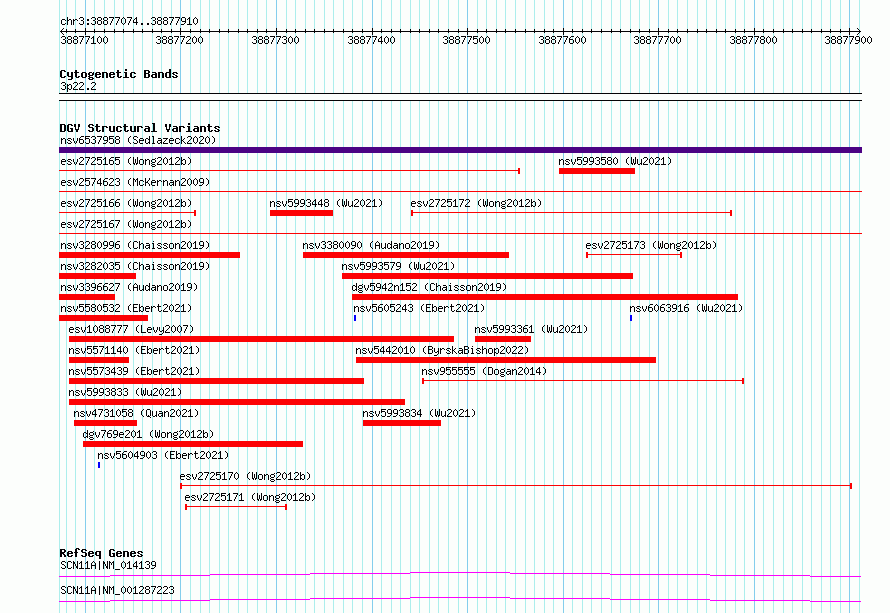Click nsv5571140 (Ebert2021) label
Screen dimensions: 890x613
point(134,350)
